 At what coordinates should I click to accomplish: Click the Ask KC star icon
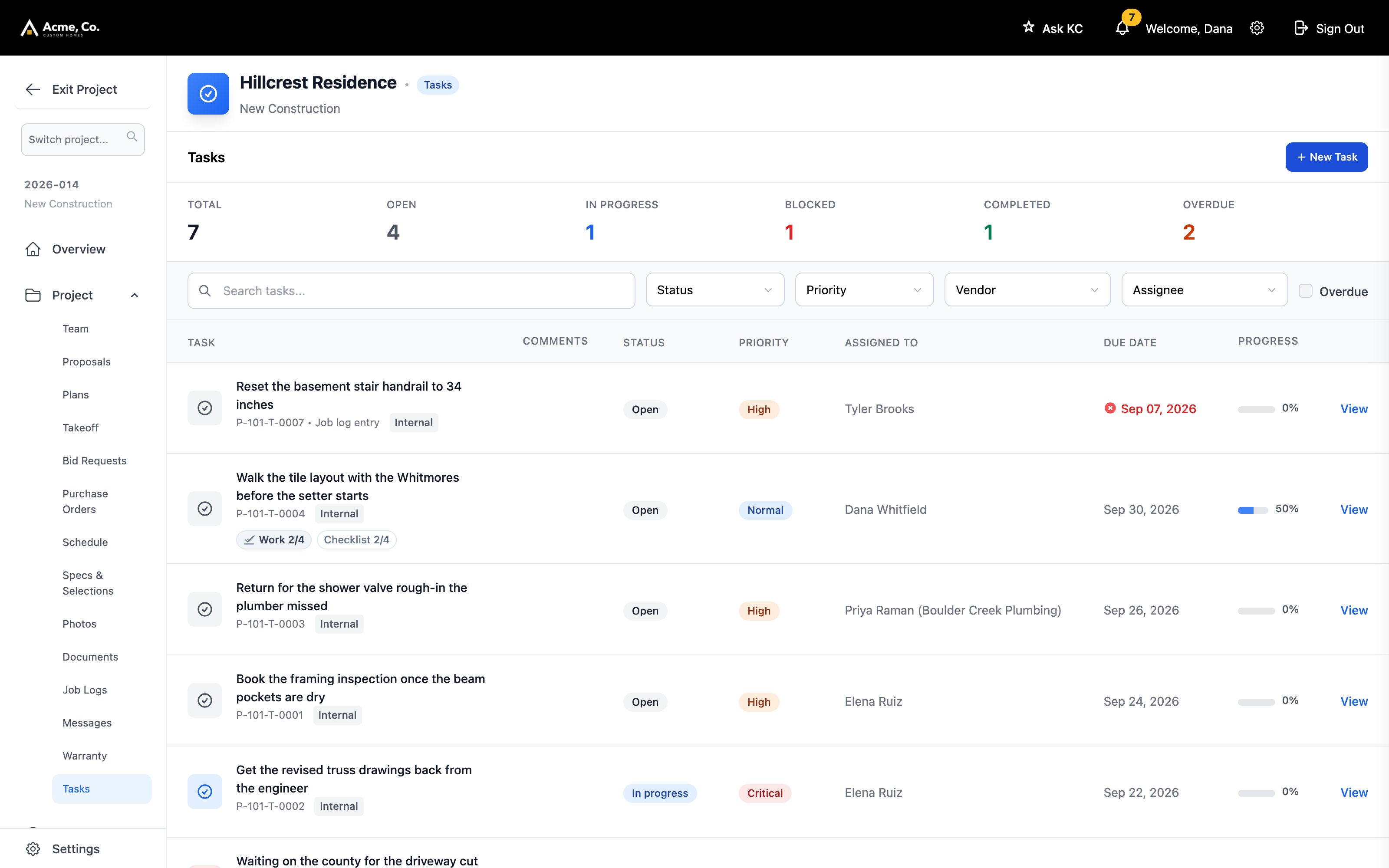[1029, 27]
